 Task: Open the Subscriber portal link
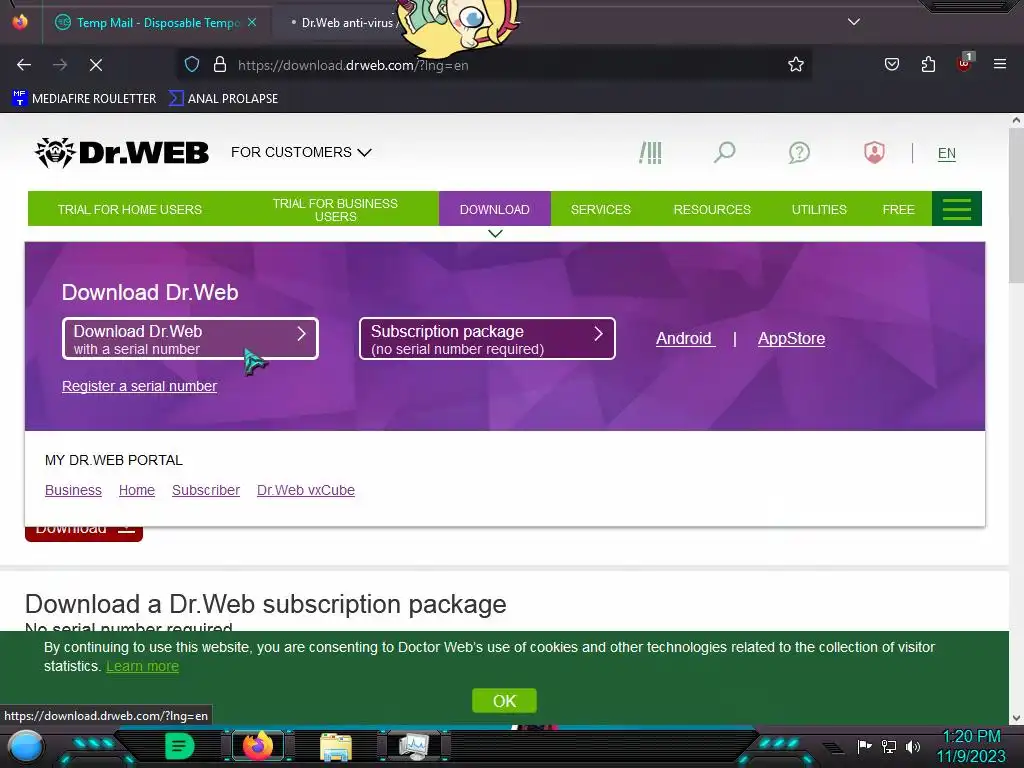(x=206, y=490)
